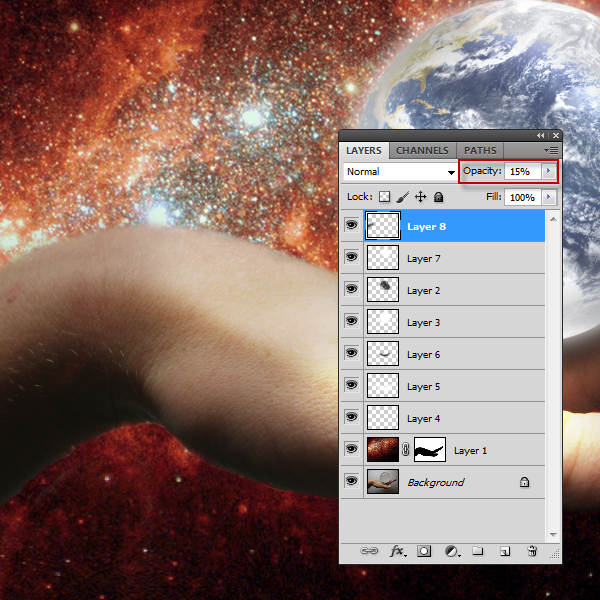Select Layer 1 image thumbnail
The height and width of the screenshot is (600, 600).
(383, 449)
